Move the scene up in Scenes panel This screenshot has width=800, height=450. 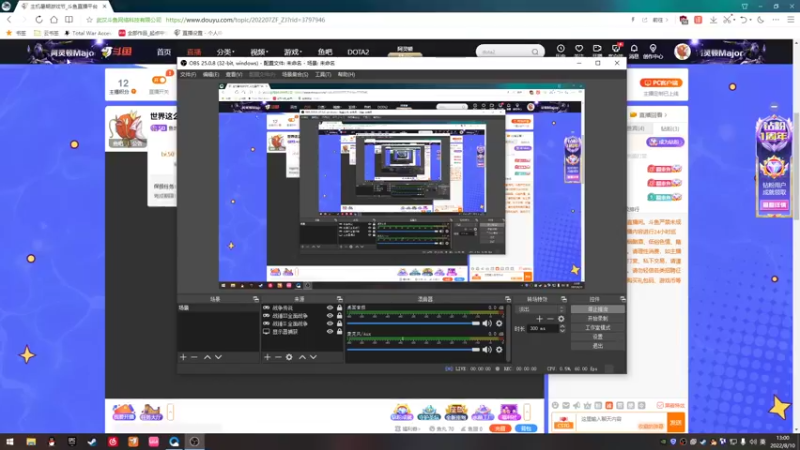[x=207, y=357]
